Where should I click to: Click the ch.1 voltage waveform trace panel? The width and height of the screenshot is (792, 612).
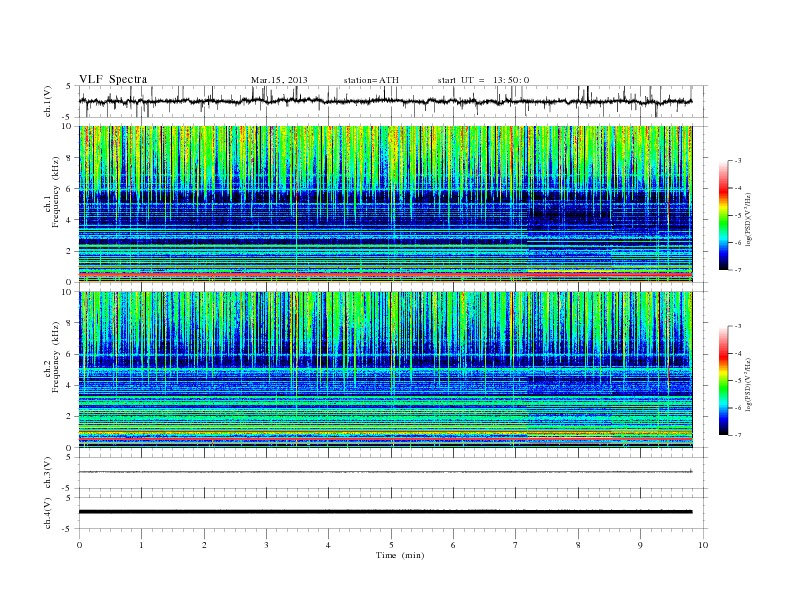point(392,101)
